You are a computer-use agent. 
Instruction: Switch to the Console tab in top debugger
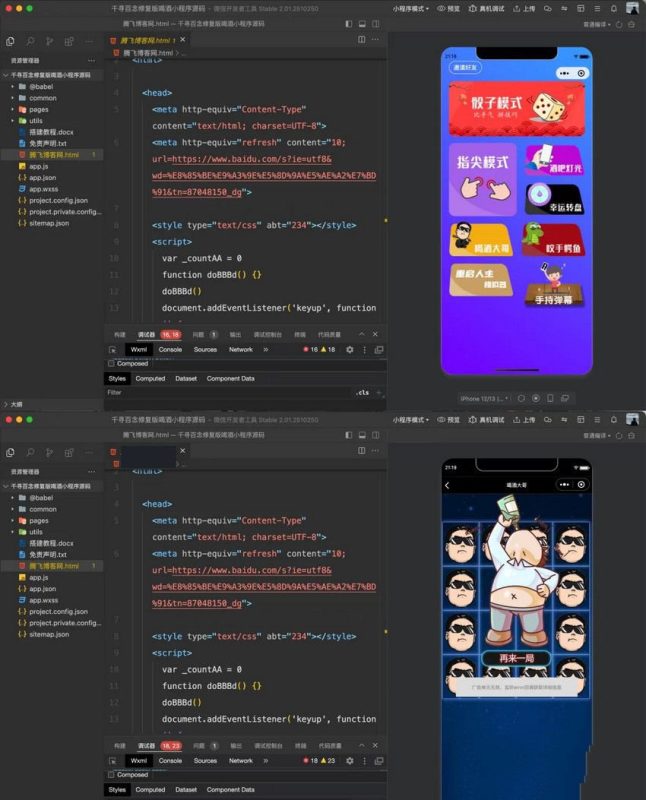tap(170, 350)
